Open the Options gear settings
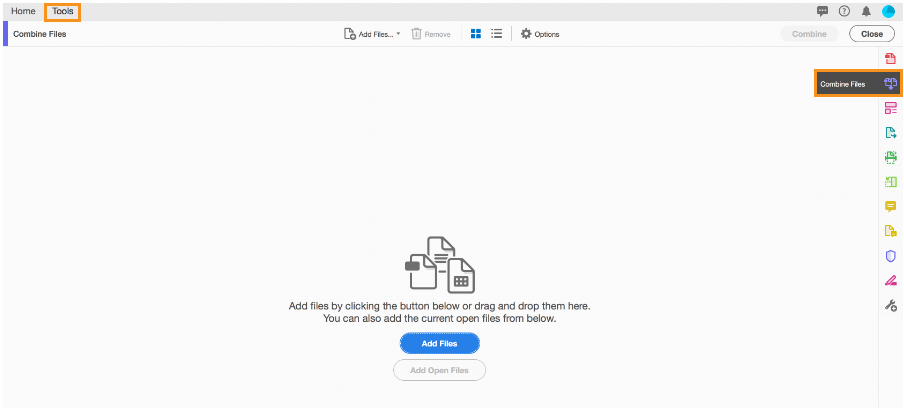The height and width of the screenshot is (408, 904). pyautogui.click(x=540, y=34)
